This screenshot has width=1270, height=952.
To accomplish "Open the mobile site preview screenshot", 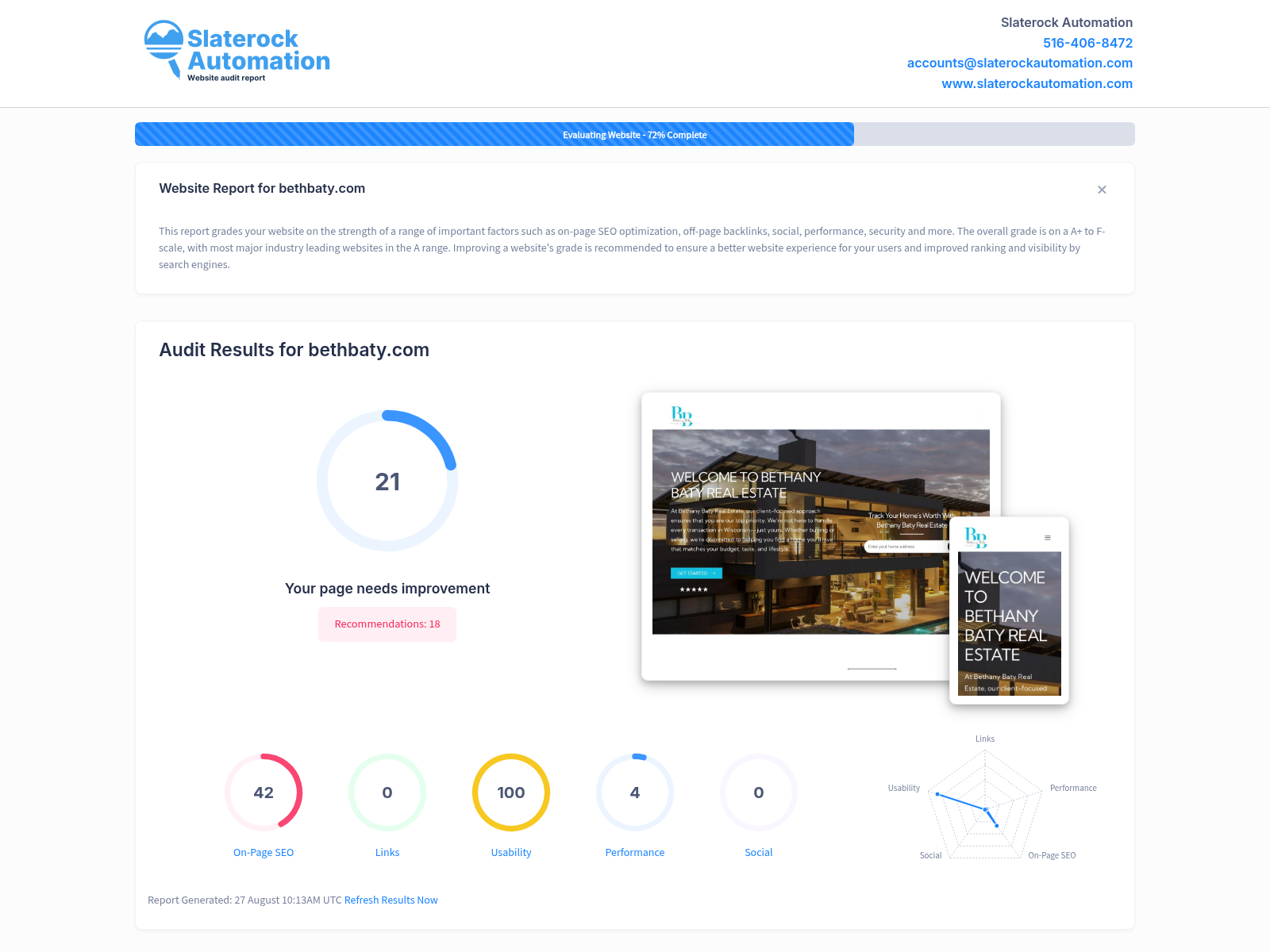I will click(1009, 611).
